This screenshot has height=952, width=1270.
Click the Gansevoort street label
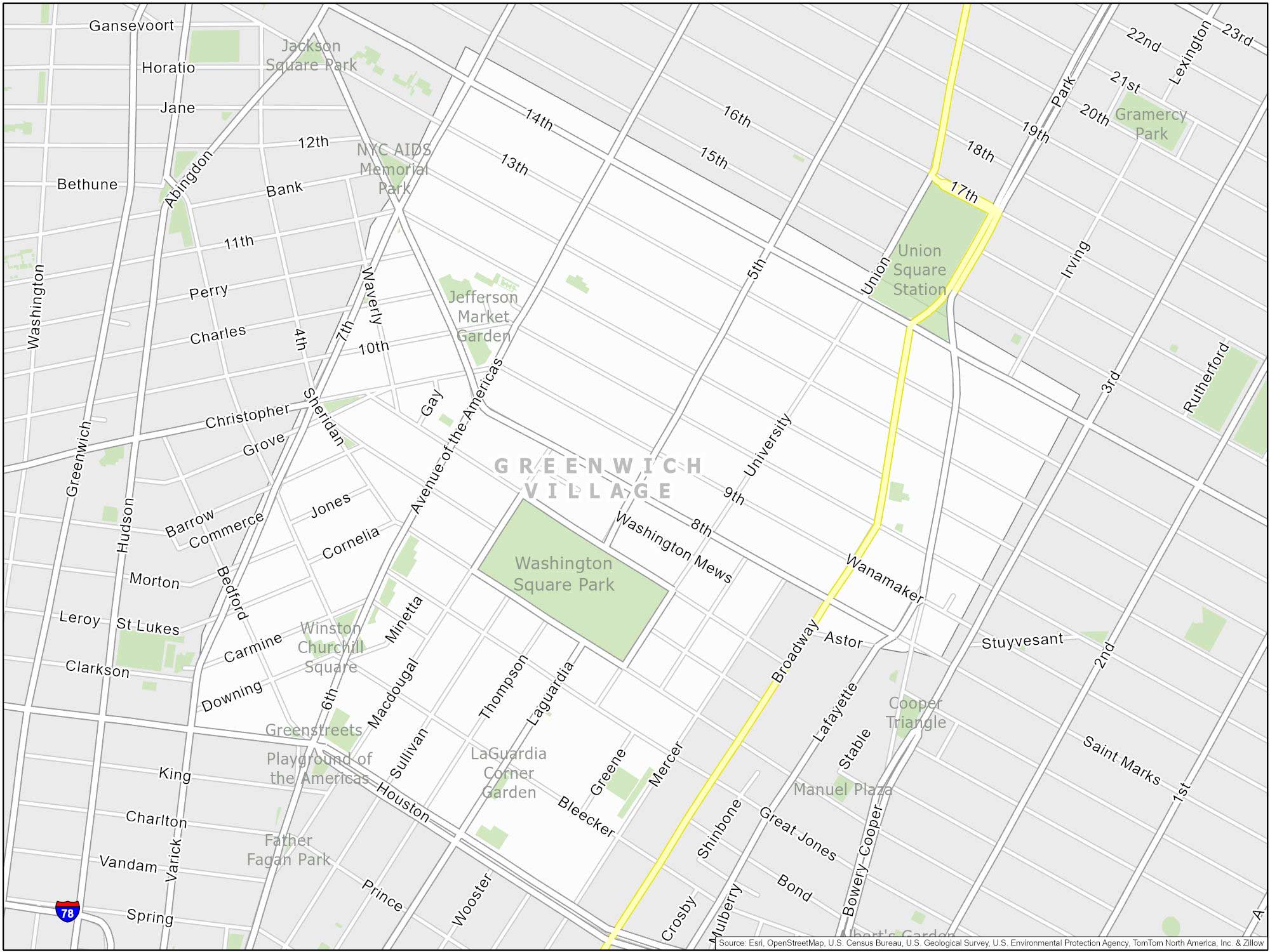coord(131,25)
